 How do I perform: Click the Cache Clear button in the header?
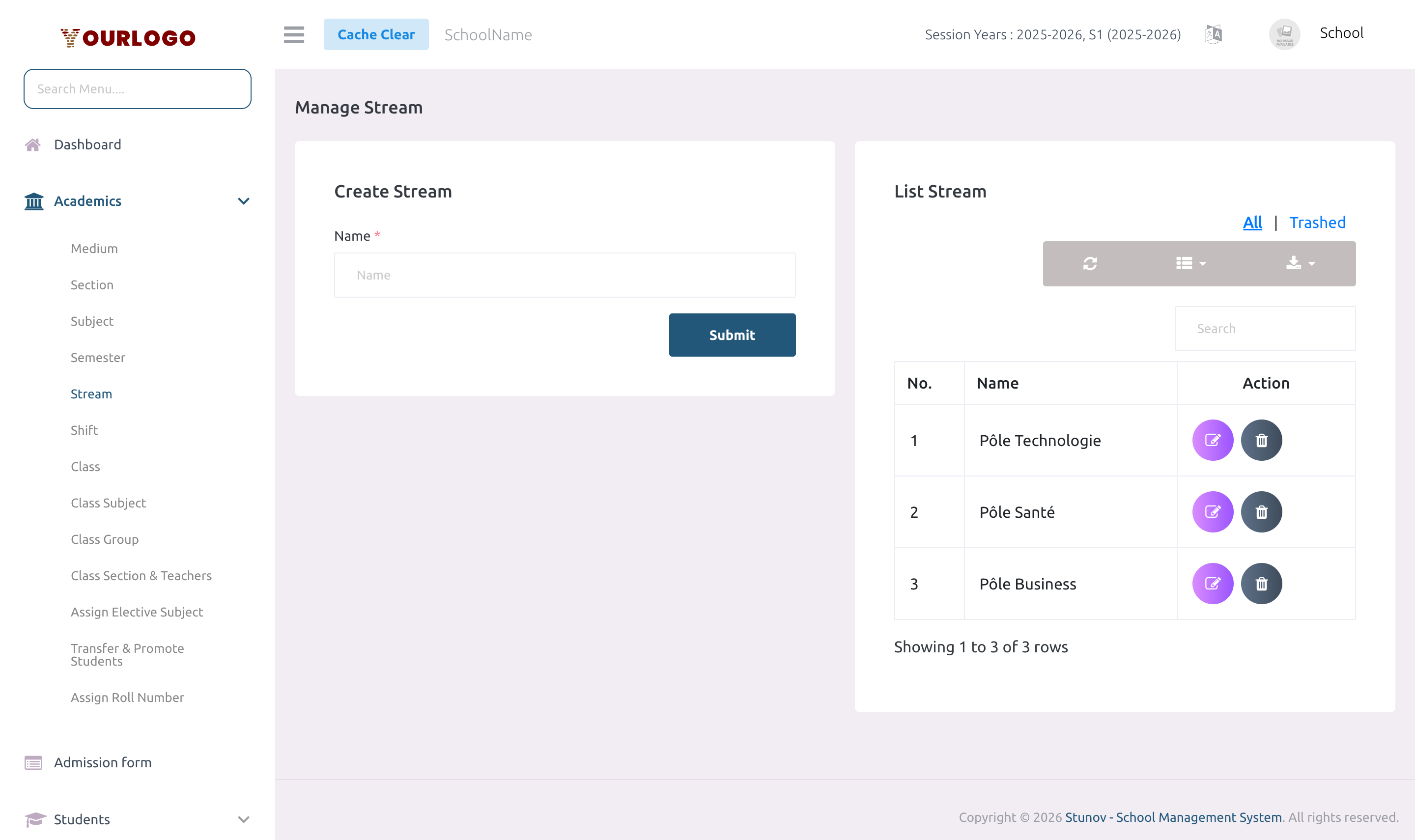click(376, 34)
